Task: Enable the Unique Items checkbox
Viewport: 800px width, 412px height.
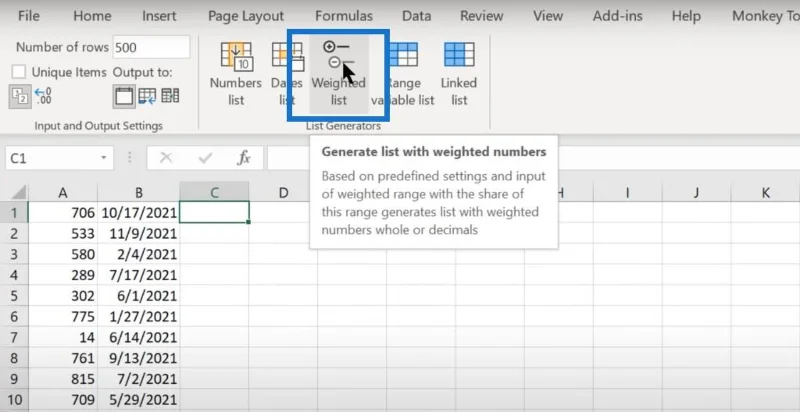Action: pos(19,72)
